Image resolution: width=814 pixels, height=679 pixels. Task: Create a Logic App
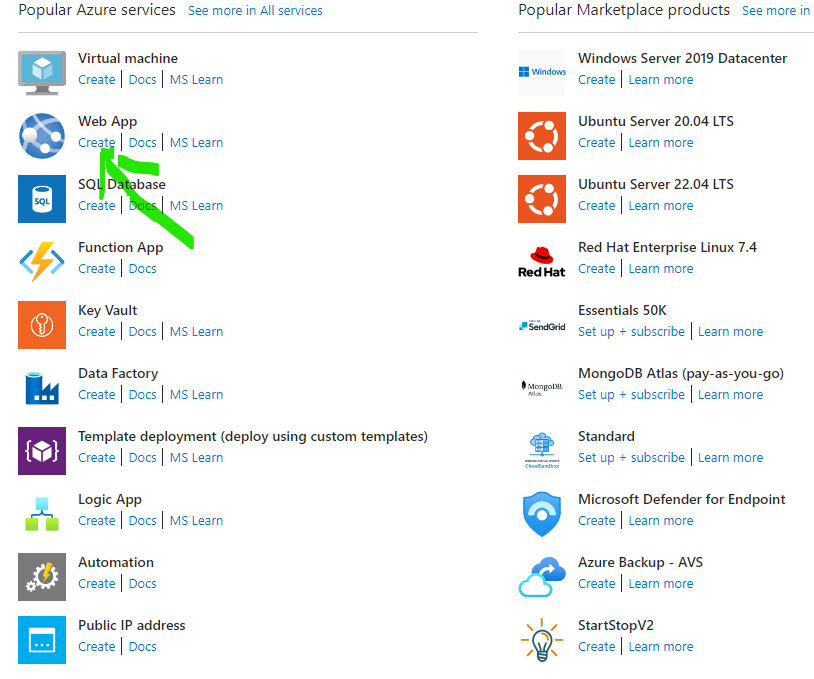point(97,520)
